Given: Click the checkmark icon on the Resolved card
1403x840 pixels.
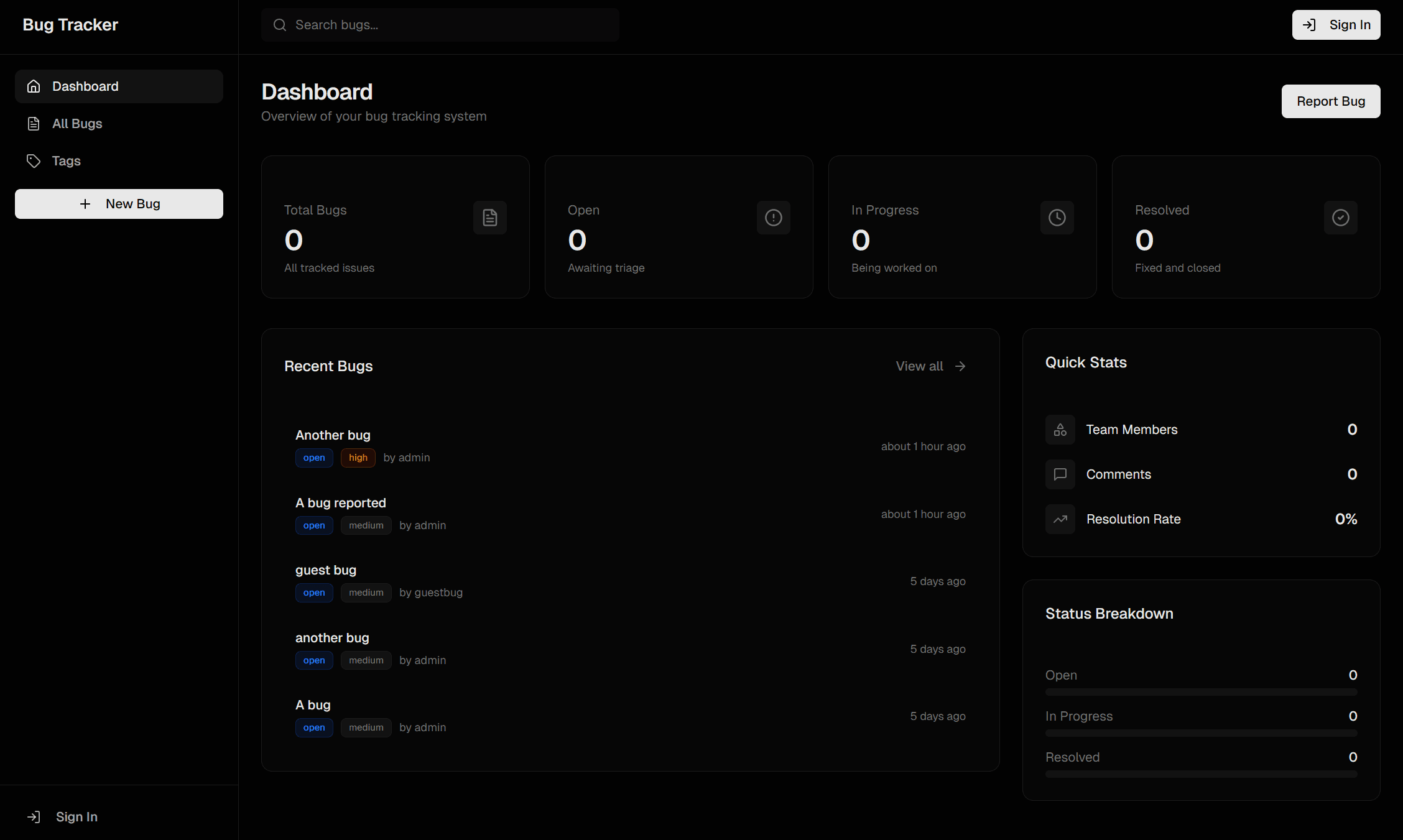Looking at the screenshot, I should tap(1340, 217).
